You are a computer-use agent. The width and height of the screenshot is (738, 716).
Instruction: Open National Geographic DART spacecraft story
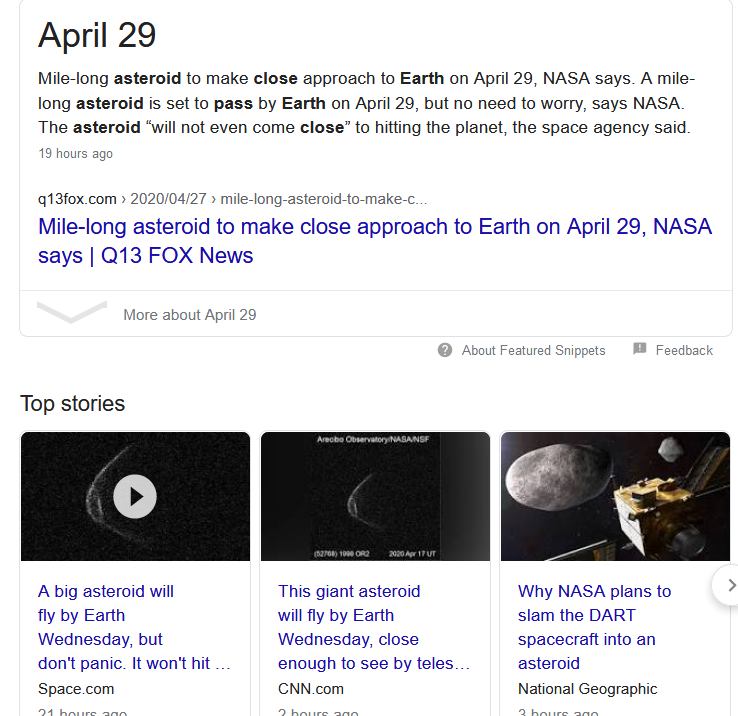[594, 627]
